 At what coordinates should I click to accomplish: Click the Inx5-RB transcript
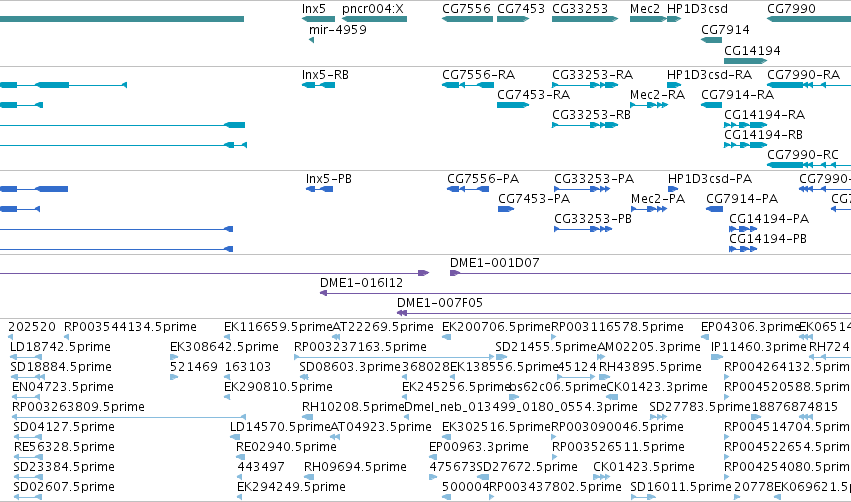pyautogui.click(x=318, y=85)
